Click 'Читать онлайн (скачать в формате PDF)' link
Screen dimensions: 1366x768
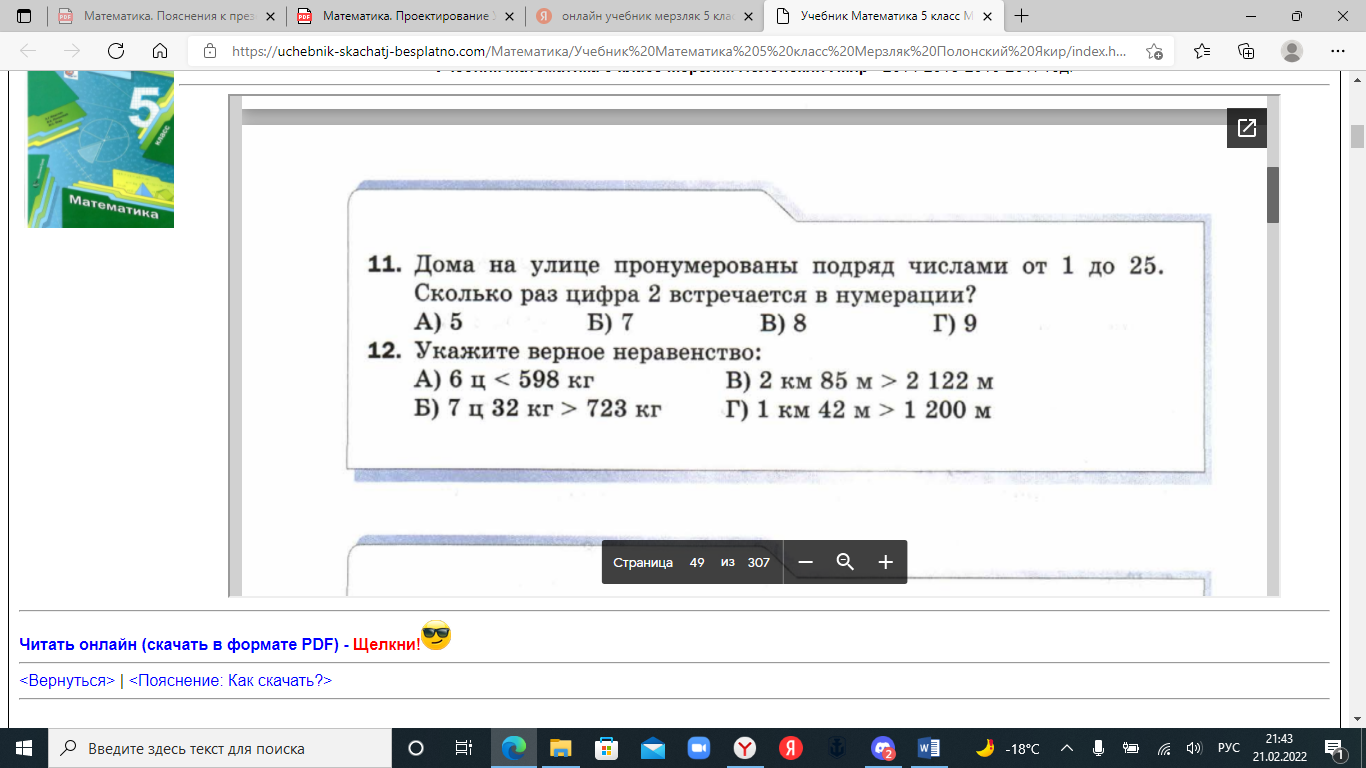click(x=180, y=645)
